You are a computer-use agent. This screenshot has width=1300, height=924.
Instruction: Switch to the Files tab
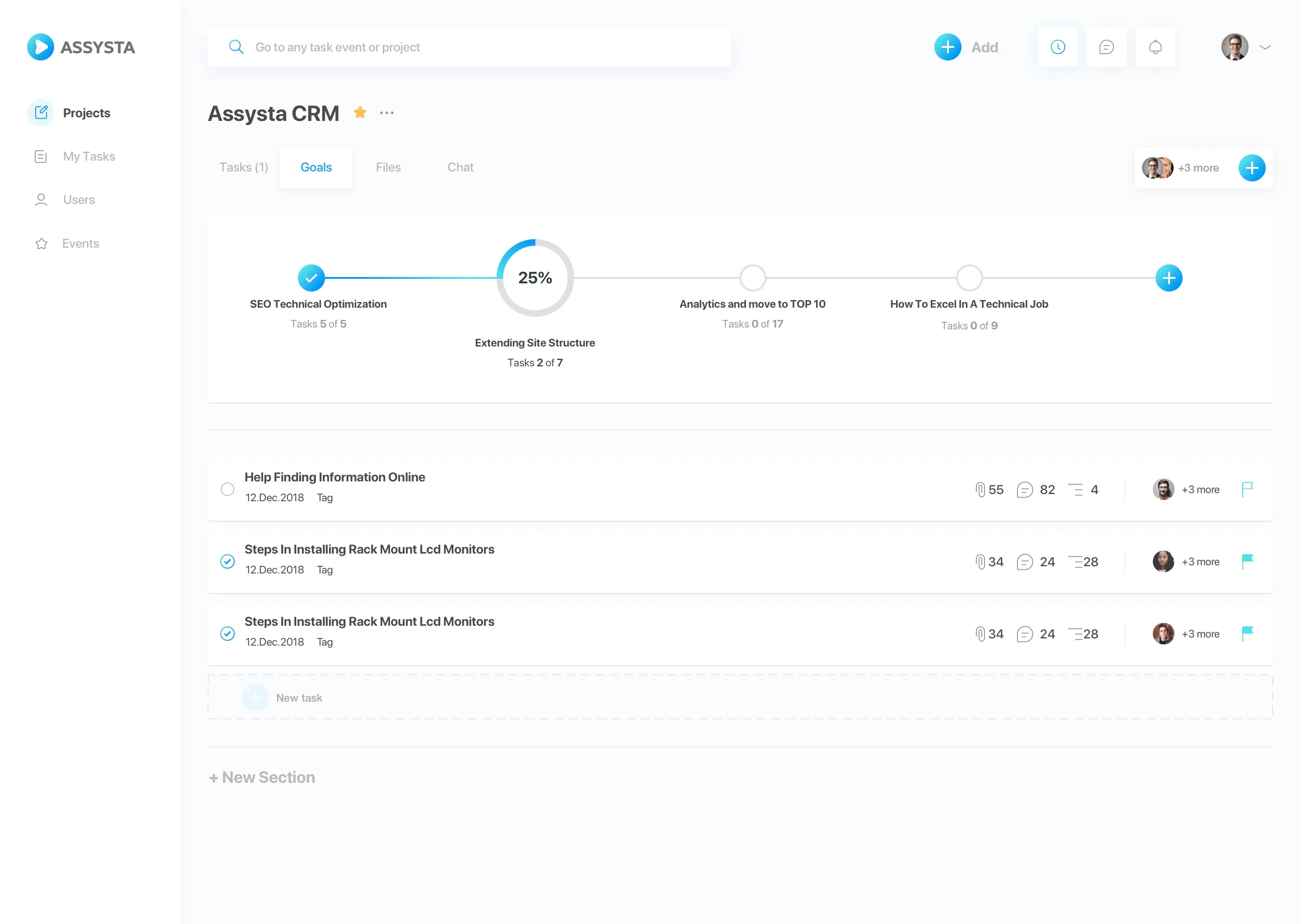tap(388, 167)
